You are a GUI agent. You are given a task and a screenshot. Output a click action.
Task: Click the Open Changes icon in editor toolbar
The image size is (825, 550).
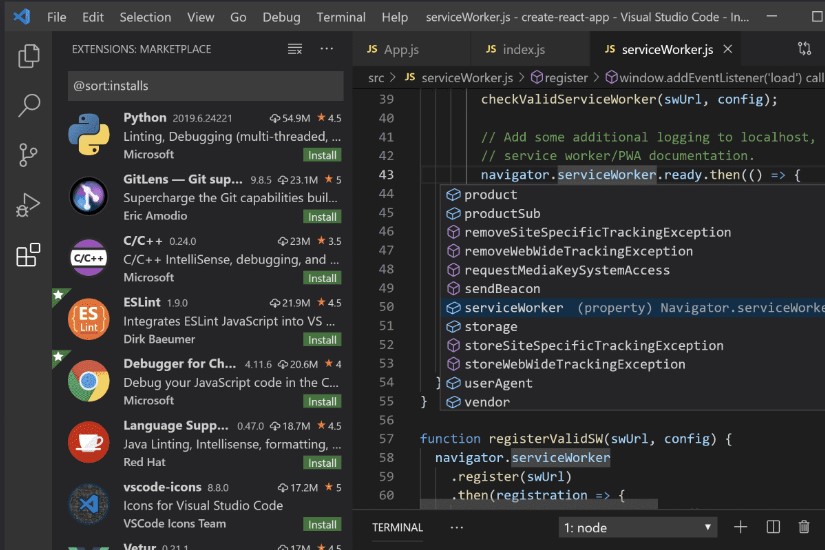pos(804,49)
